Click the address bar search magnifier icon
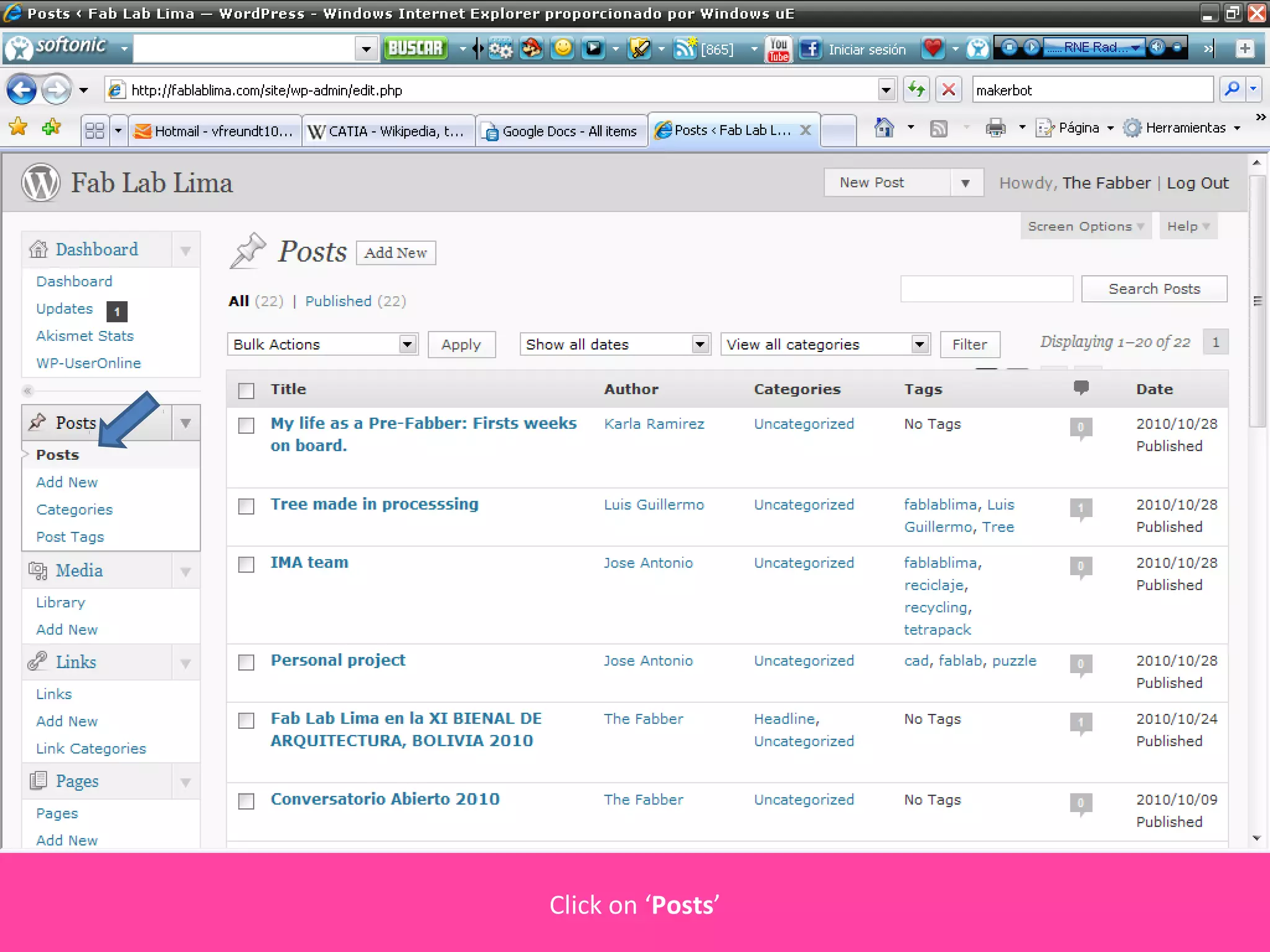 1232,90
